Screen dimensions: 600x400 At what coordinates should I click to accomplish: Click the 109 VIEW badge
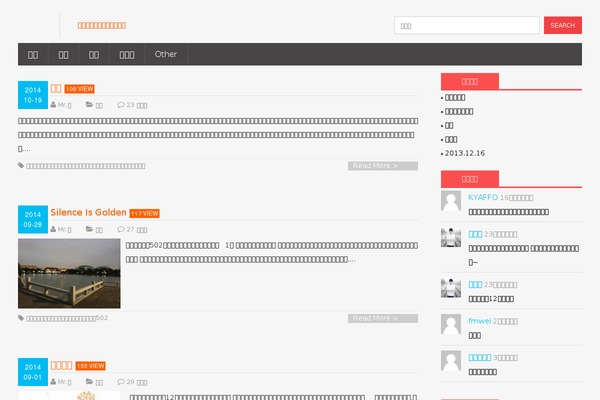click(x=80, y=89)
